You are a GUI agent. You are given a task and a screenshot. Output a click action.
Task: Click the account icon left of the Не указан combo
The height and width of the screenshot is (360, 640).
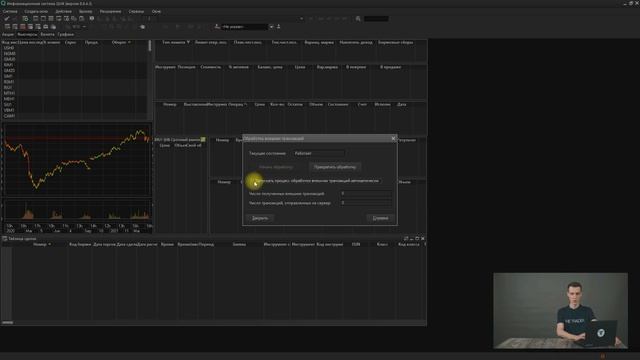[x=217, y=27]
